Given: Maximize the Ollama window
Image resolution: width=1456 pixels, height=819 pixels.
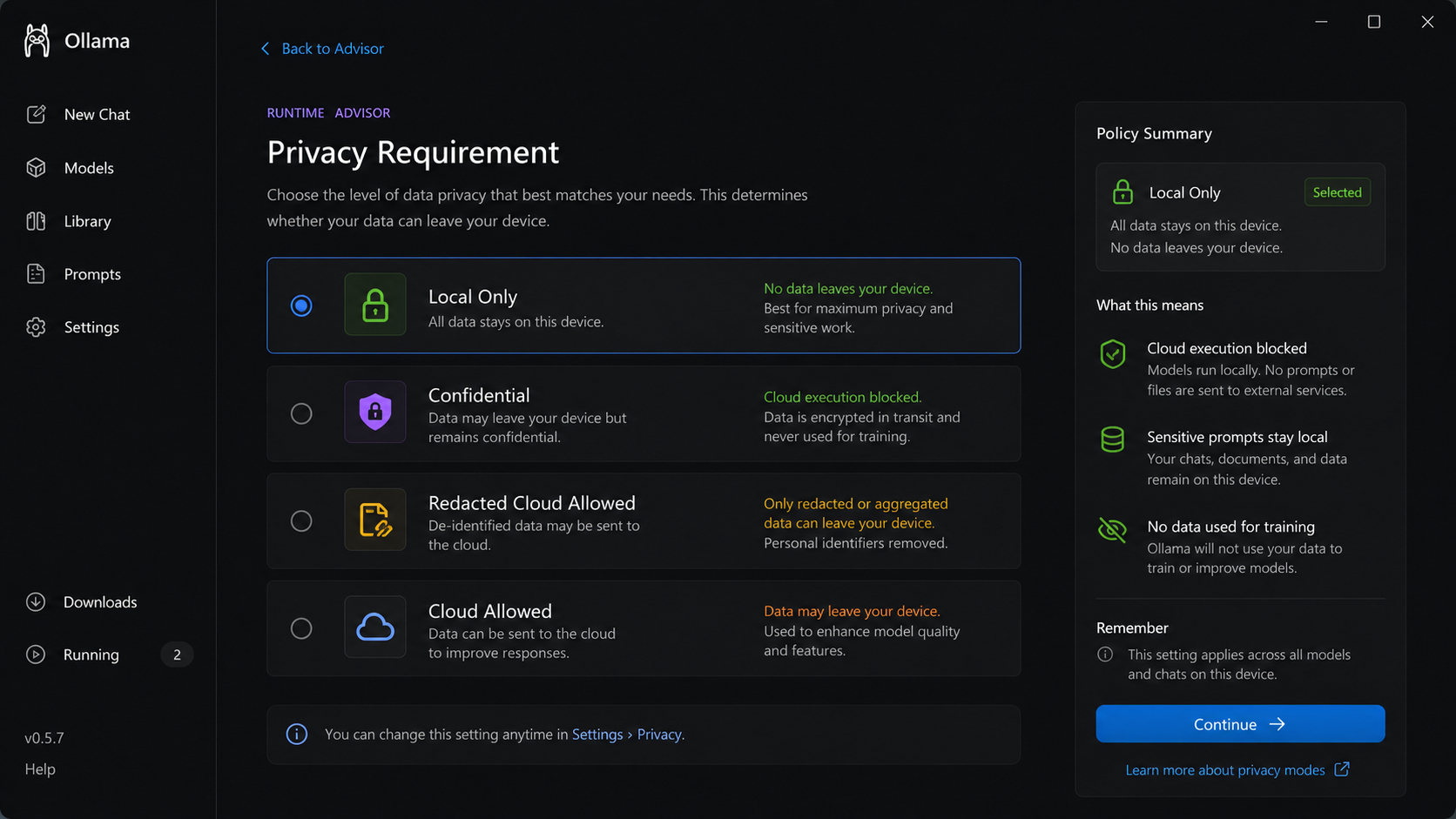Looking at the screenshot, I should (1374, 22).
